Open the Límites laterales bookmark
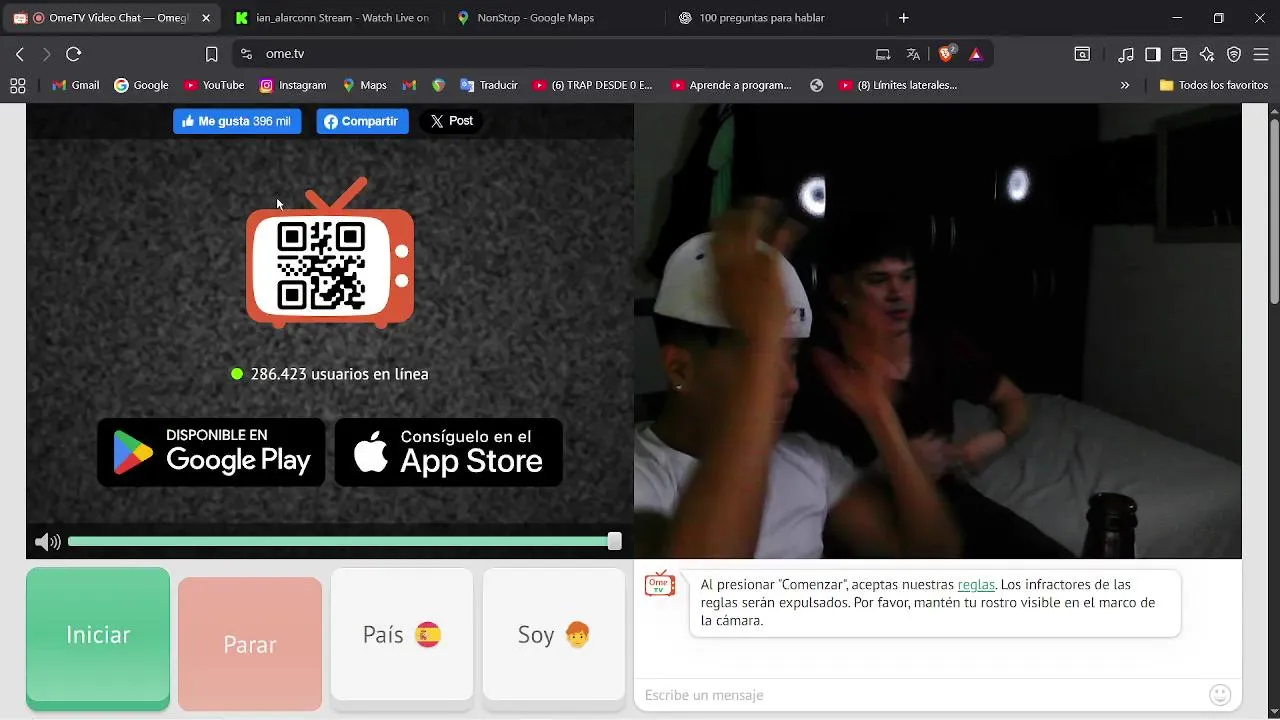This screenshot has width=1280, height=720. (898, 86)
